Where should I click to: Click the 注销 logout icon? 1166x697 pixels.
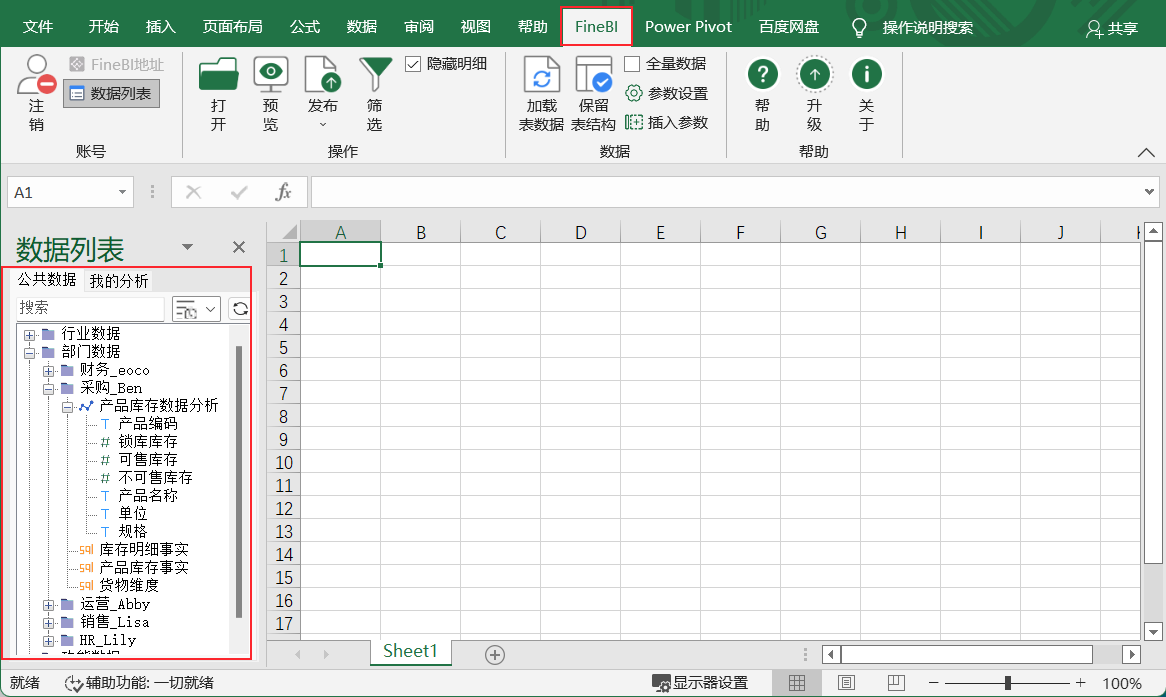pyautogui.click(x=36, y=74)
